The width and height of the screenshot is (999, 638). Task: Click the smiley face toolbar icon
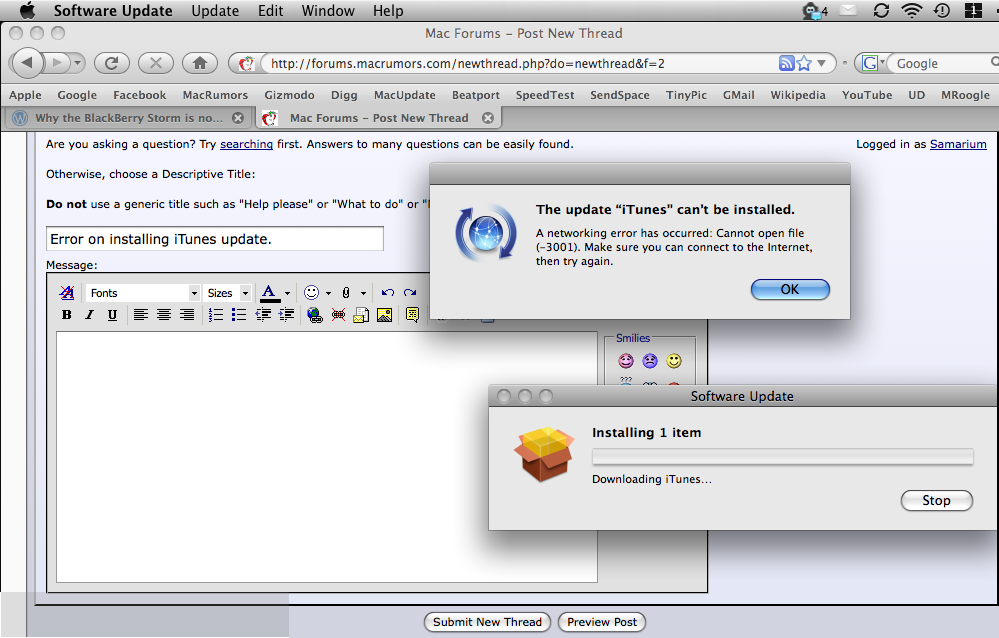[x=311, y=293]
